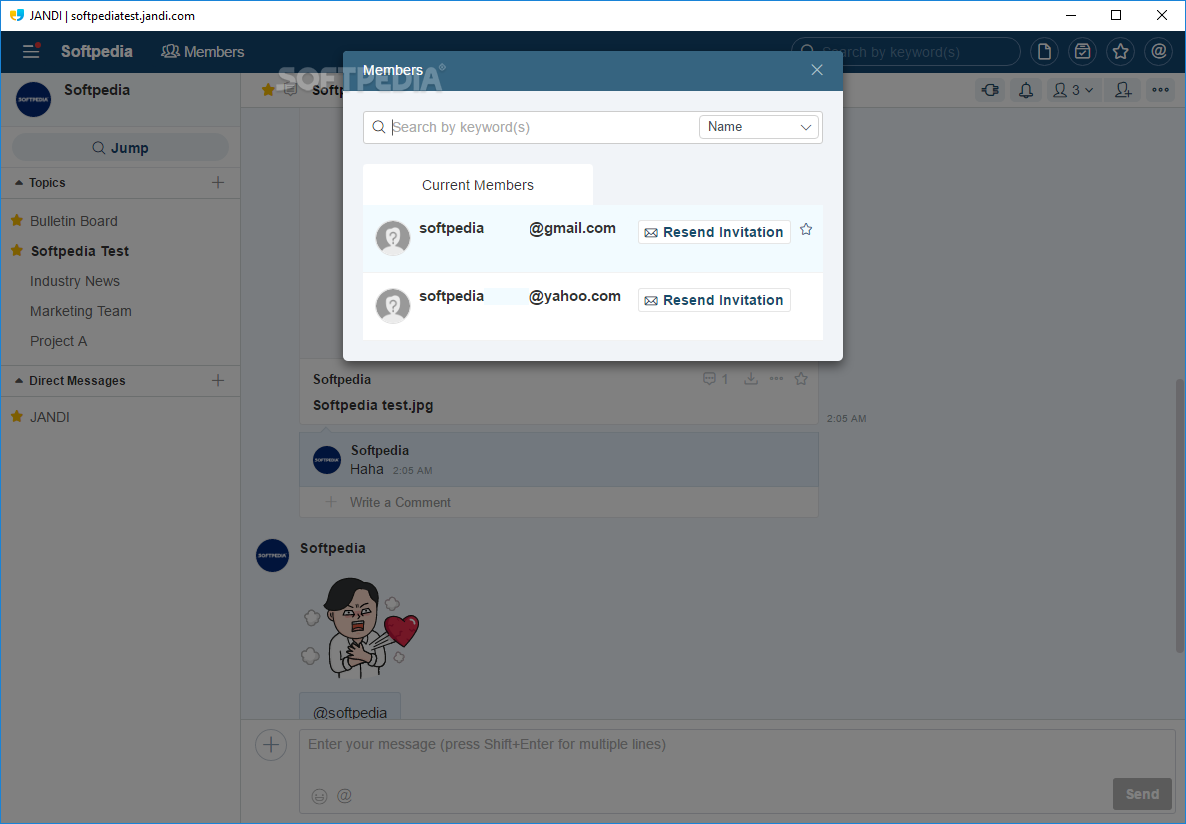Click sticker message Softpedia avatar
This screenshot has width=1186, height=824.
(x=272, y=555)
